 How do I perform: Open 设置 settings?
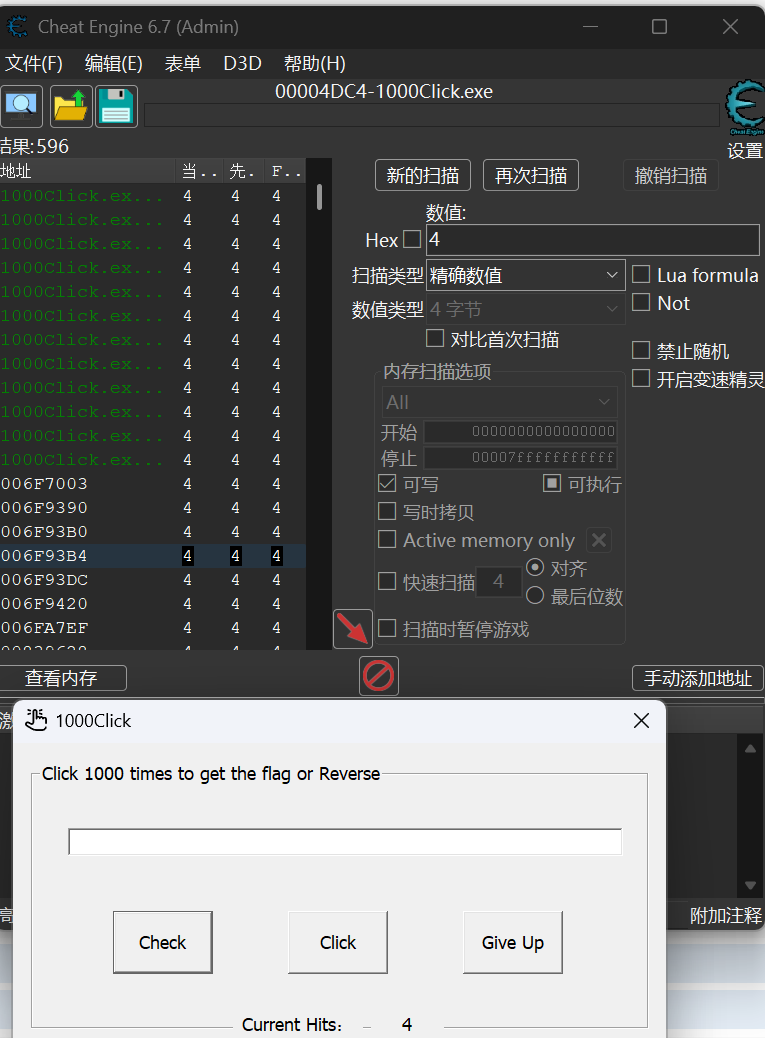(x=745, y=151)
